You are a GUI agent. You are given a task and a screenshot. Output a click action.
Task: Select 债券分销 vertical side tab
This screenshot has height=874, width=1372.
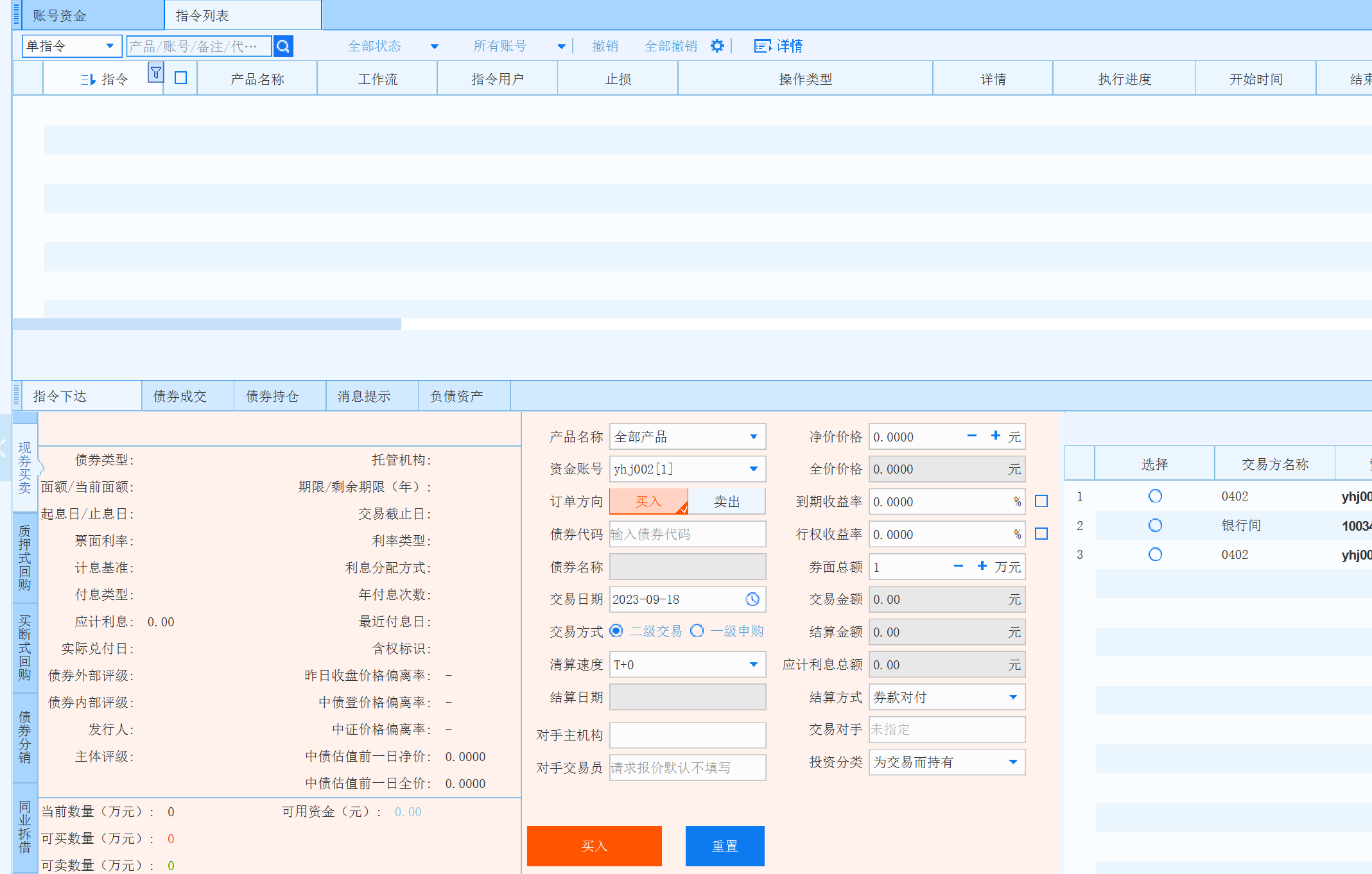point(25,737)
